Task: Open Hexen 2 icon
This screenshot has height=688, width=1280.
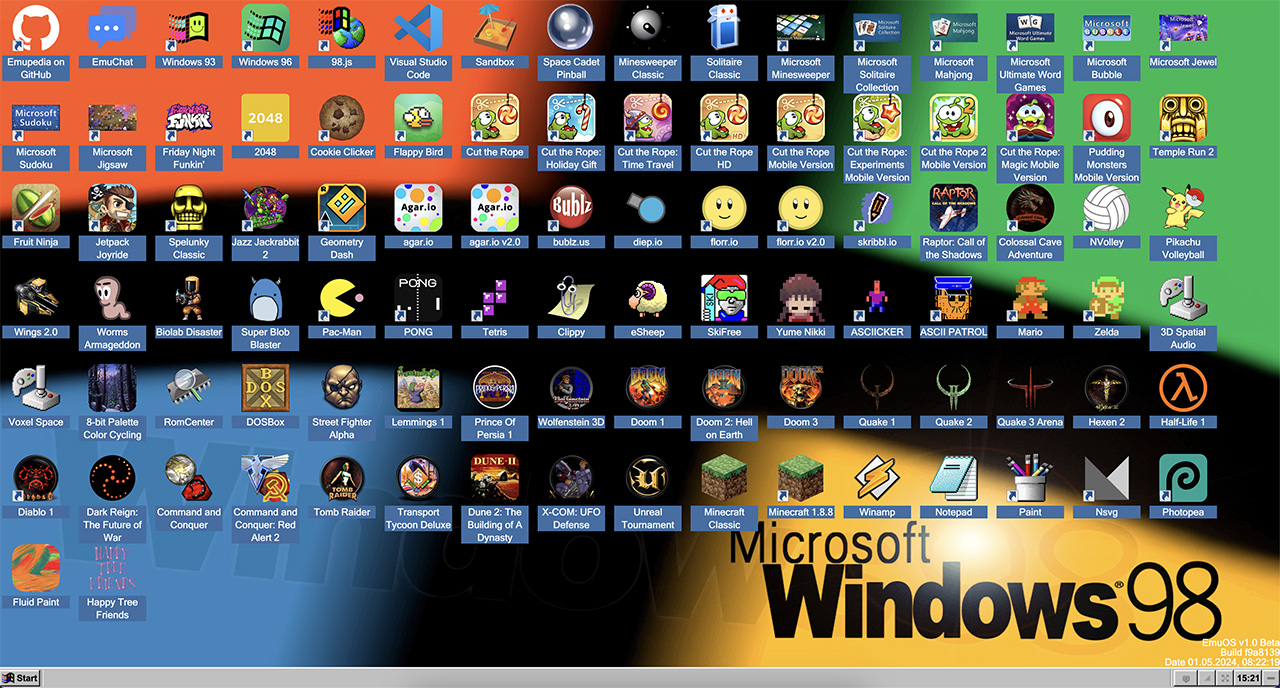Action: pyautogui.click(x=1107, y=388)
